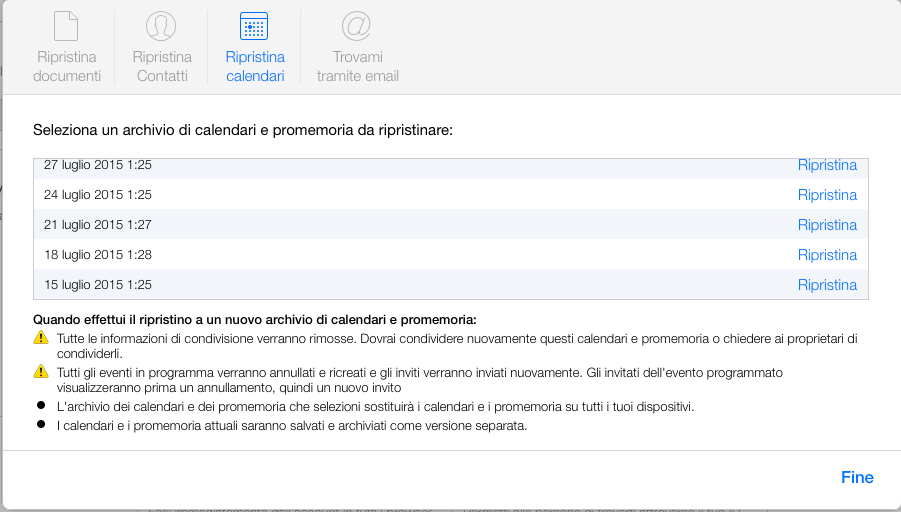Image resolution: width=901 pixels, height=512 pixels.
Task: Select the Ripristina calendari tab label
Action: pos(255,66)
